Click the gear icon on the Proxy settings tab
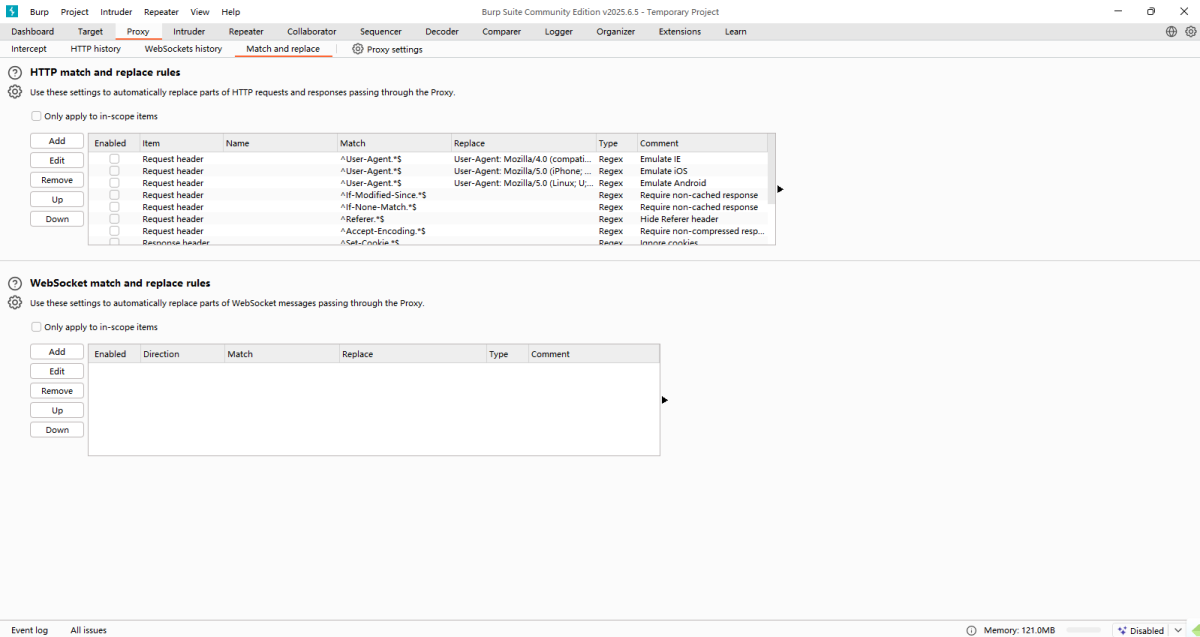1200x637 pixels. pyautogui.click(x=357, y=49)
